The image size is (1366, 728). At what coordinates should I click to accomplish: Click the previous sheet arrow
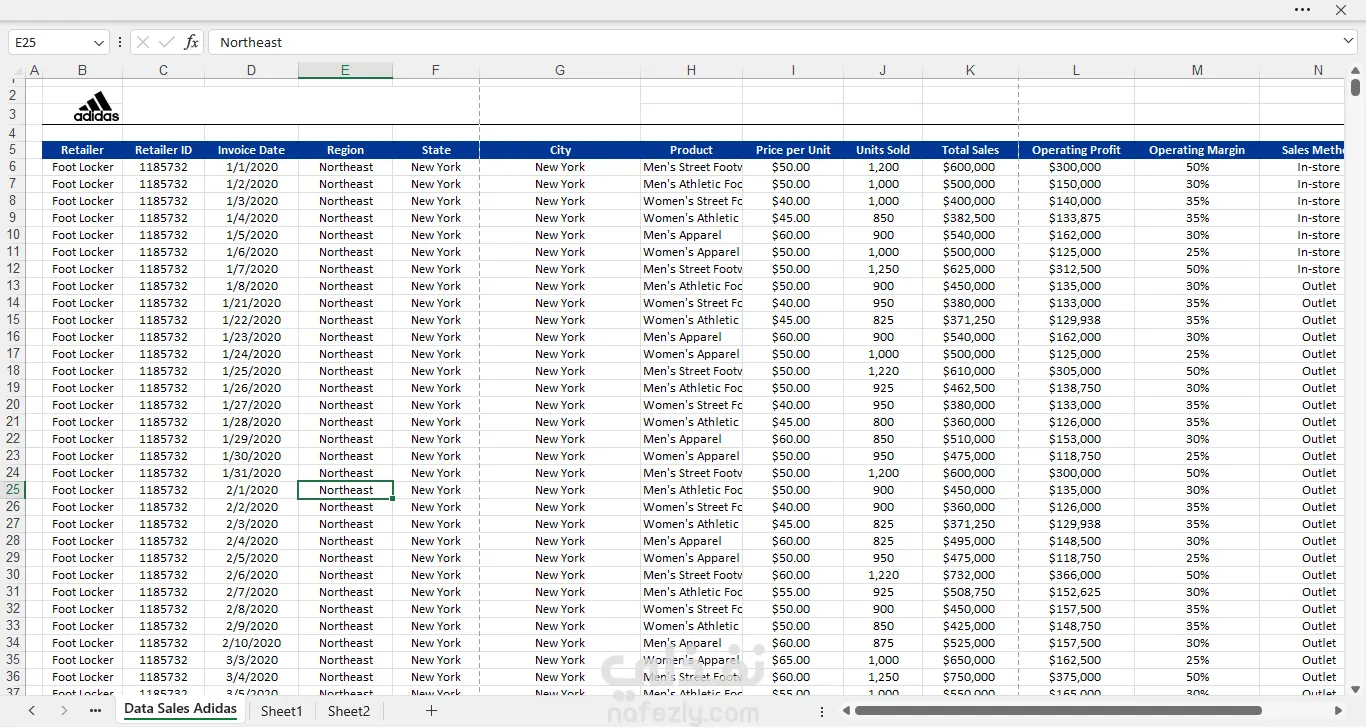click(x=32, y=711)
